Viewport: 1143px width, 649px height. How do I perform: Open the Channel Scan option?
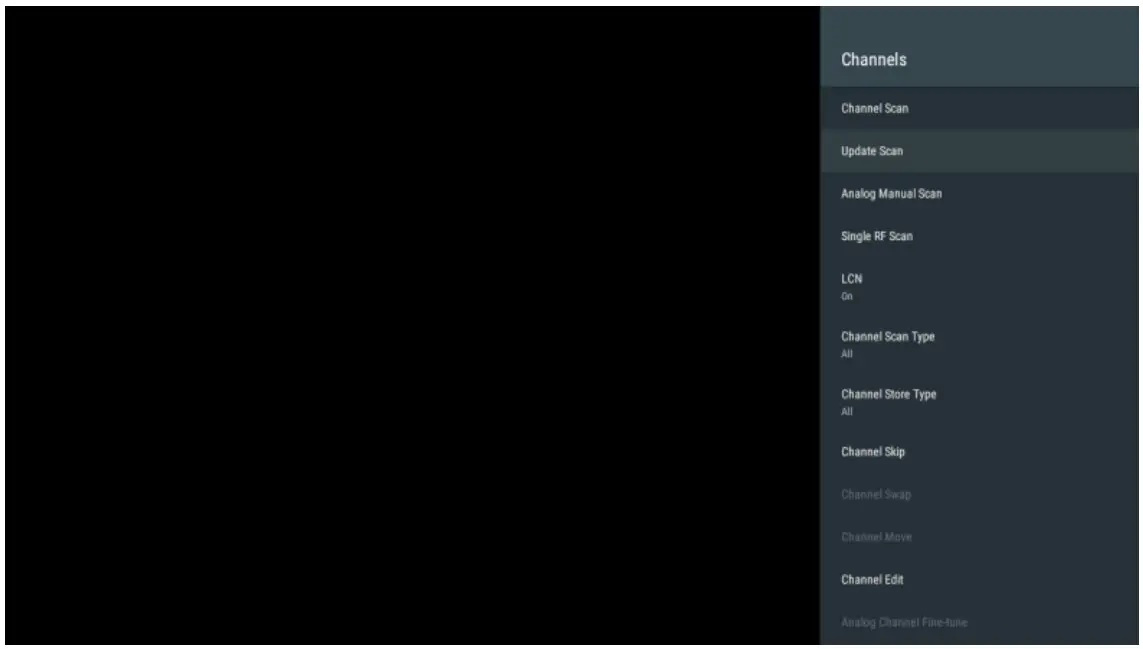point(979,109)
